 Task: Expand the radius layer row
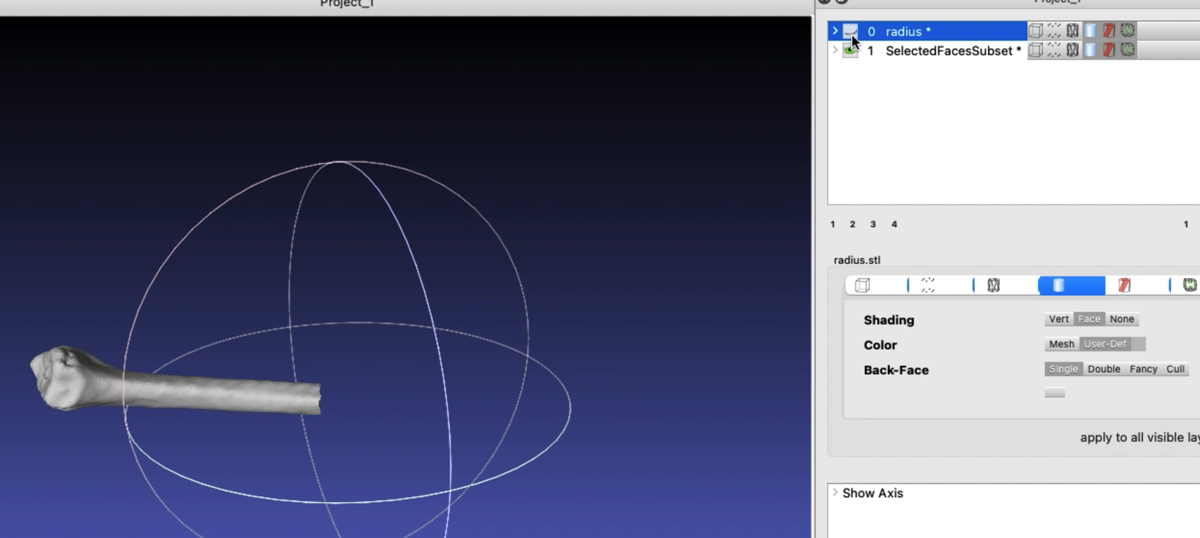click(835, 31)
